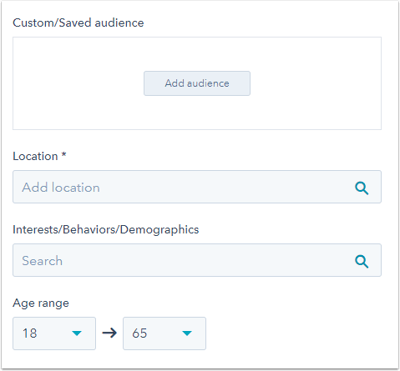Click the Custom/Saved audience label
400x371 pixels.
78,23
